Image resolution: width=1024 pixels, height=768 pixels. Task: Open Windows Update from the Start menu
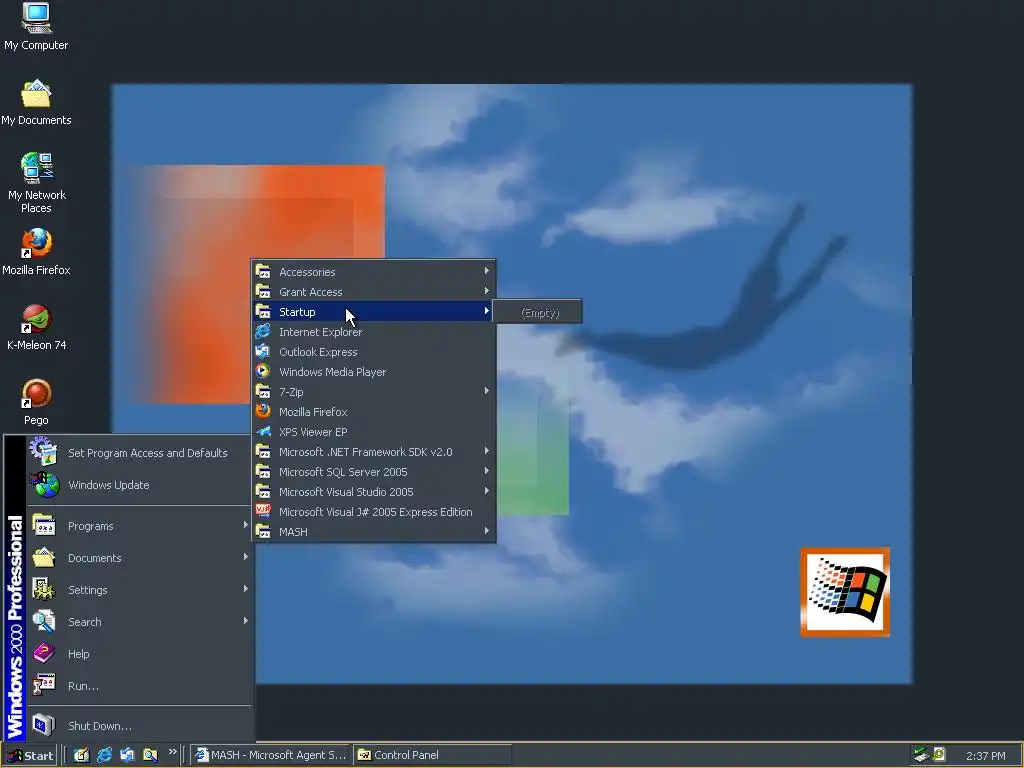(138, 485)
